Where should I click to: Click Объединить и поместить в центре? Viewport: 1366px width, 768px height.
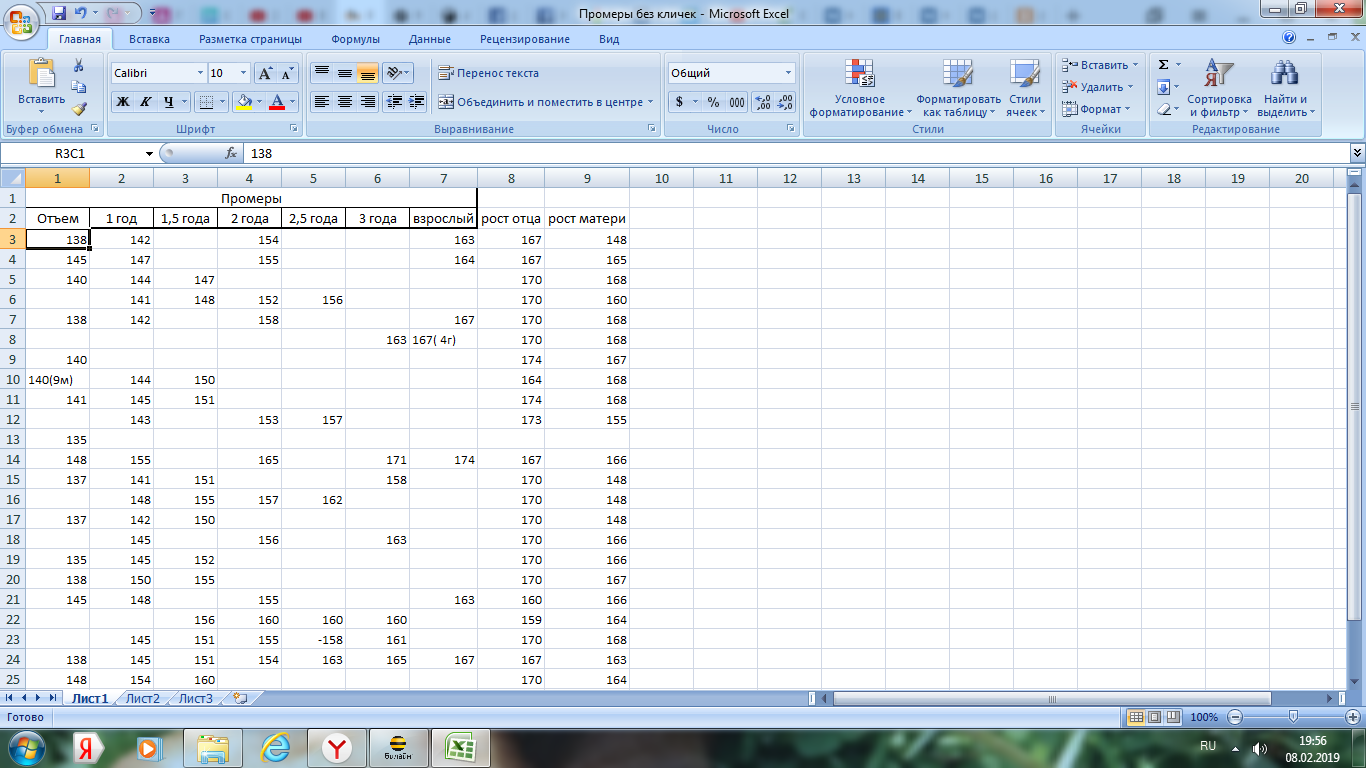coord(545,102)
